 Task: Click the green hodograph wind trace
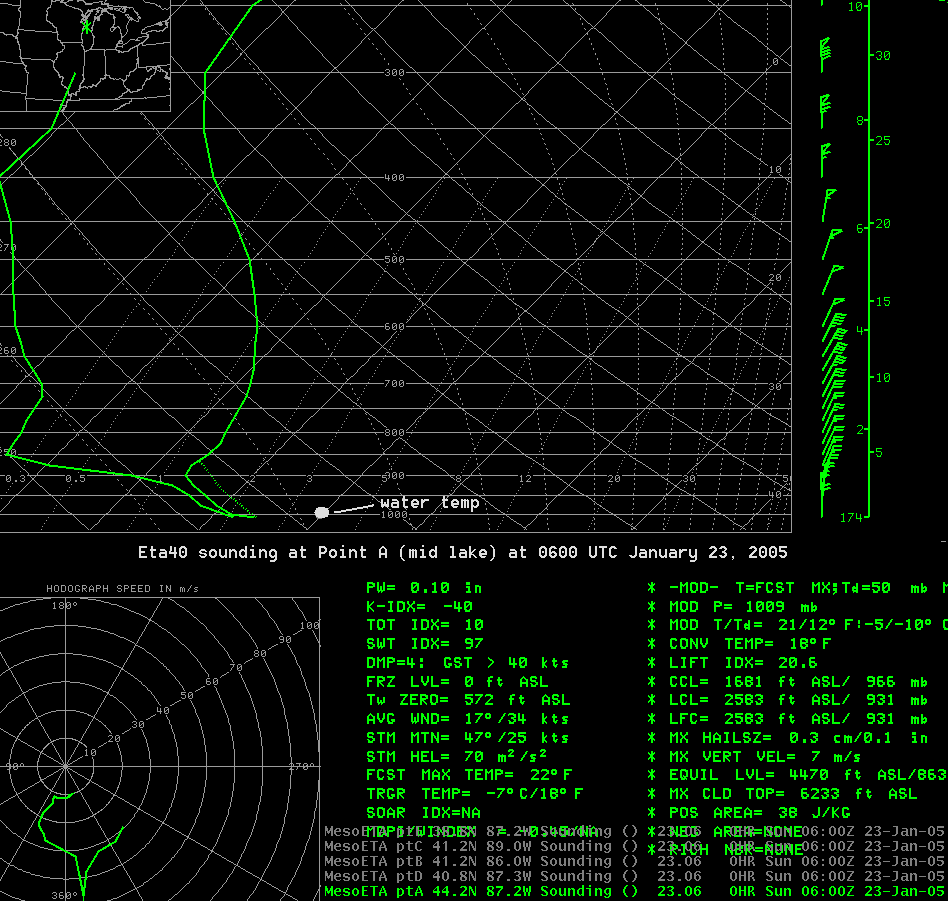(x=62, y=850)
